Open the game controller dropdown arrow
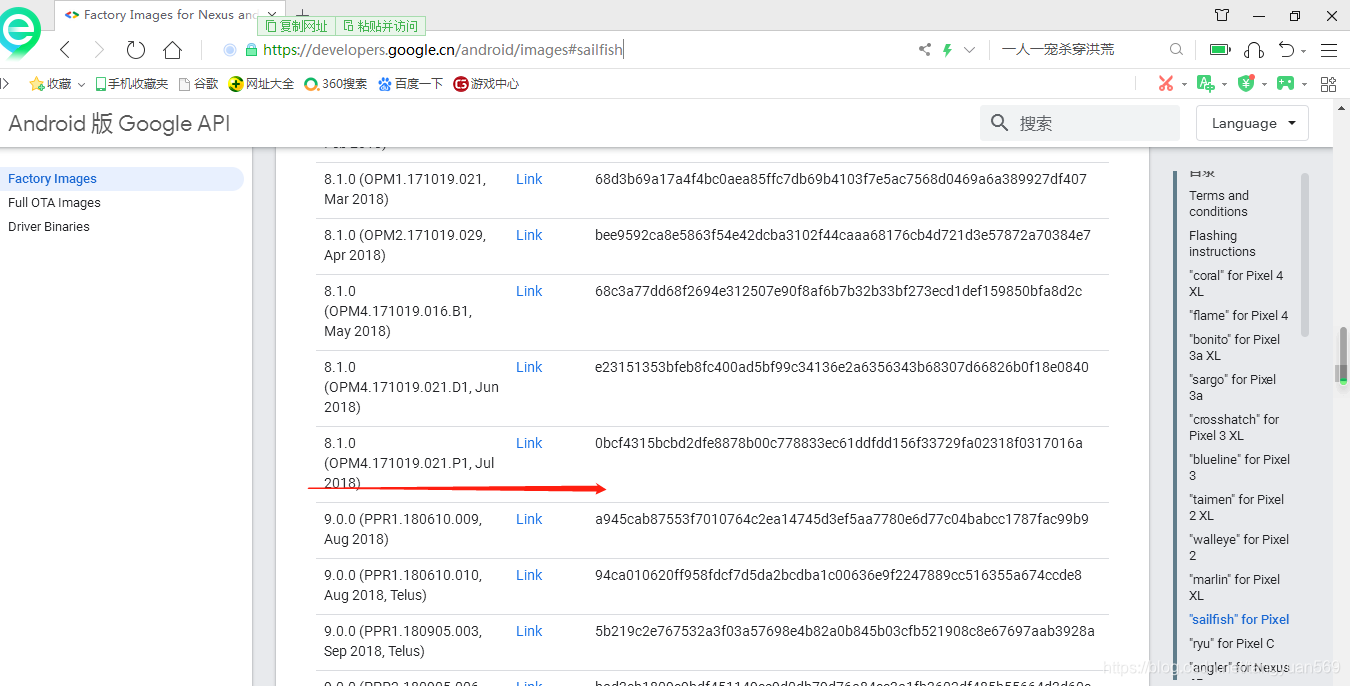The height and width of the screenshot is (686, 1350). click(x=1305, y=85)
